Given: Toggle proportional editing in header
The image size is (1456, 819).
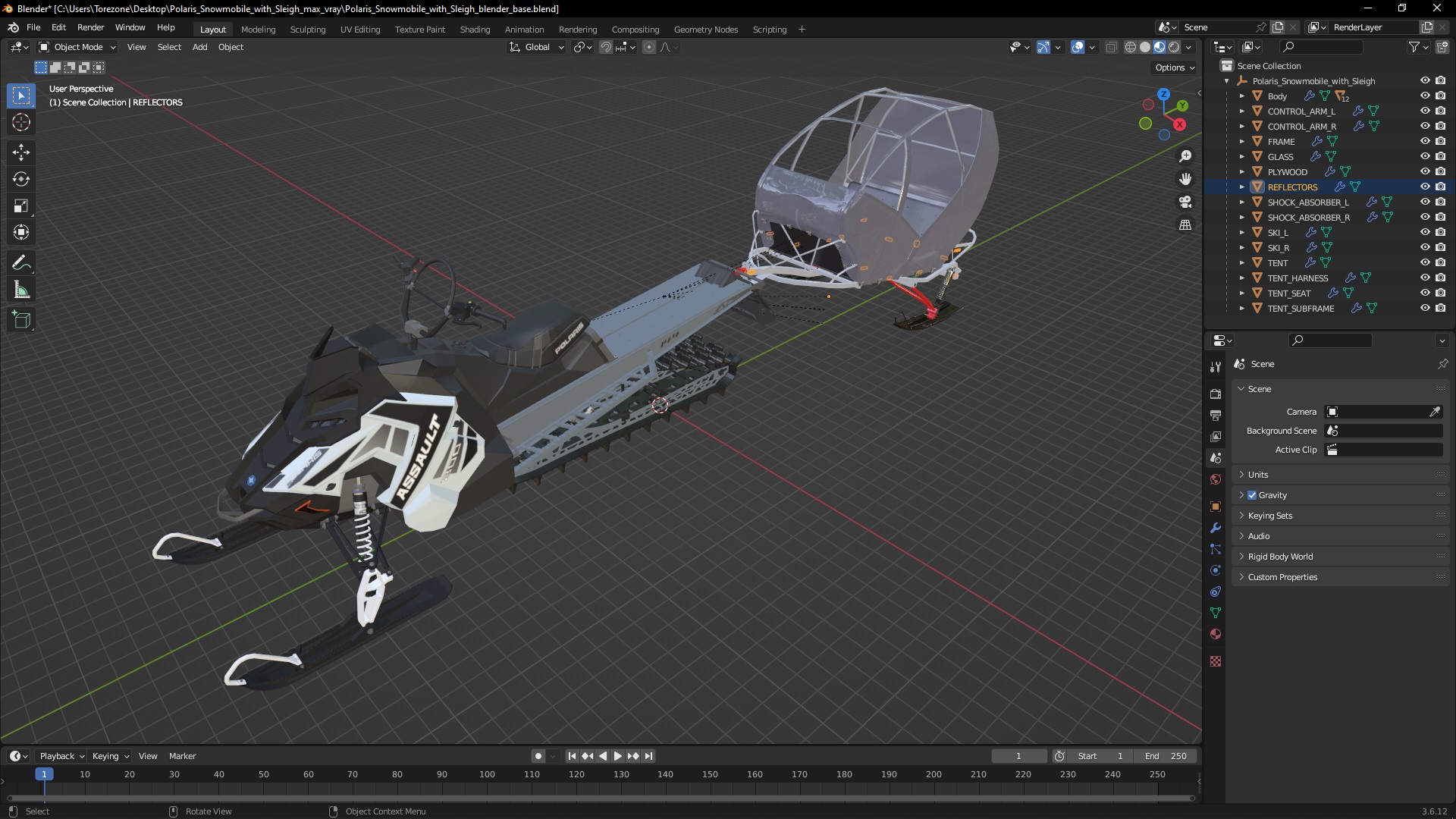Looking at the screenshot, I should 649,47.
